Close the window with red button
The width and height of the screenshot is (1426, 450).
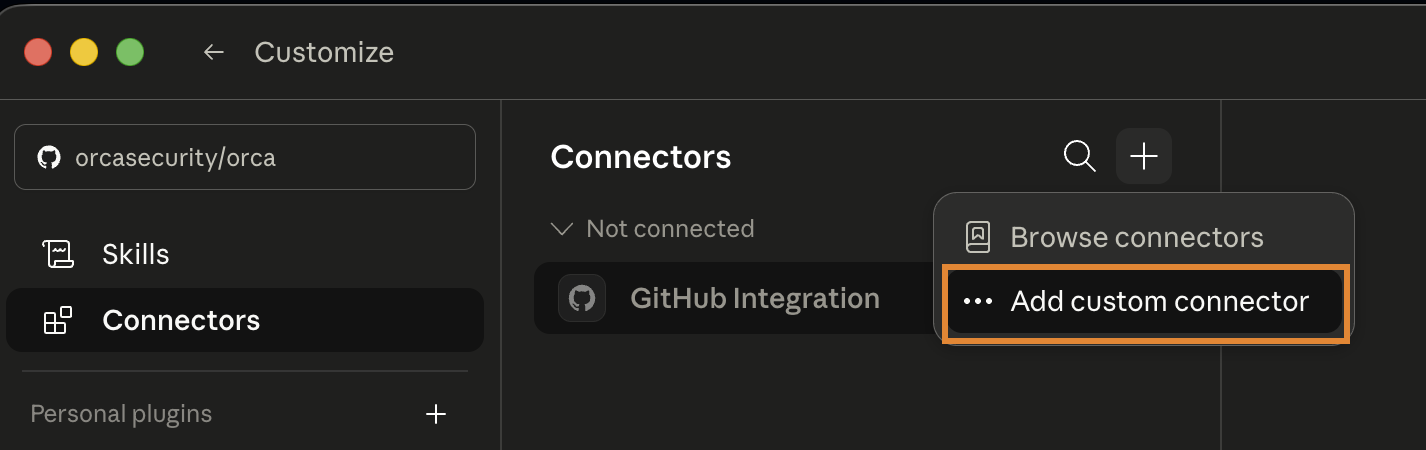[x=38, y=52]
